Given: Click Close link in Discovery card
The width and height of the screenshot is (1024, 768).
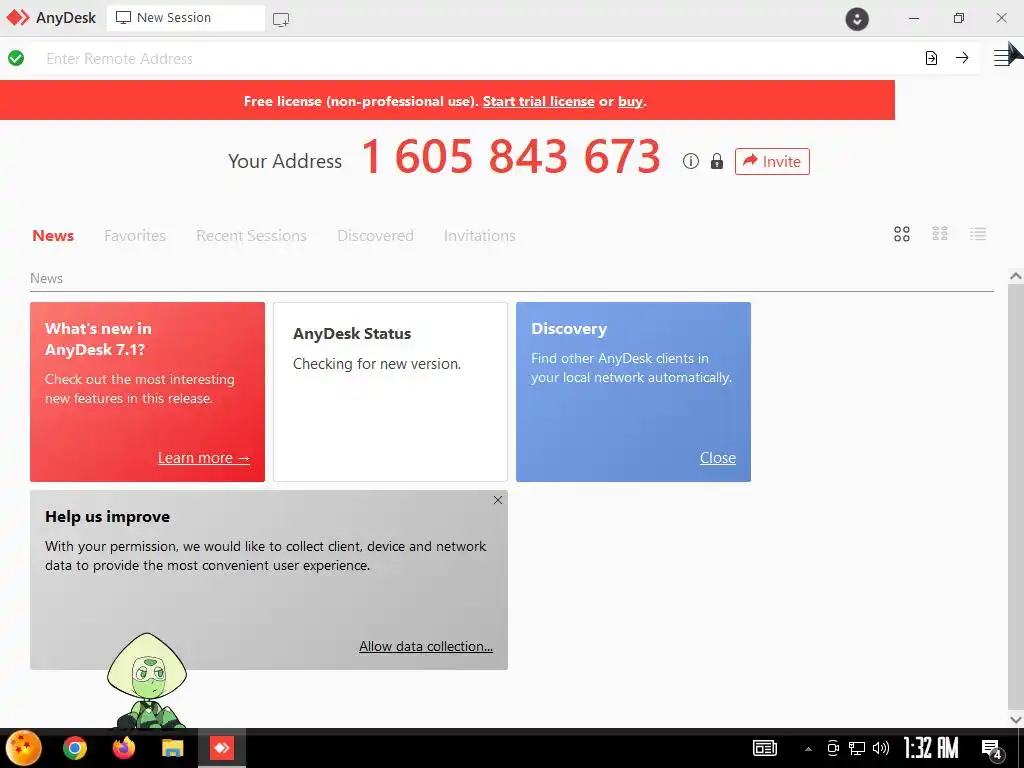Looking at the screenshot, I should click(x=718, y=458).
